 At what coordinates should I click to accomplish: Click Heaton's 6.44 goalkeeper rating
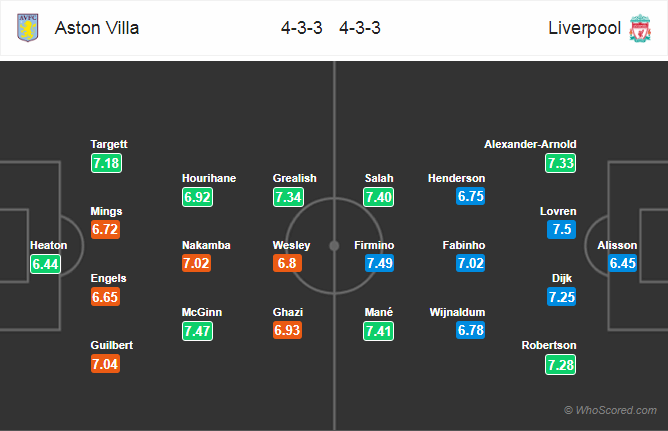(x=45, y=264)
